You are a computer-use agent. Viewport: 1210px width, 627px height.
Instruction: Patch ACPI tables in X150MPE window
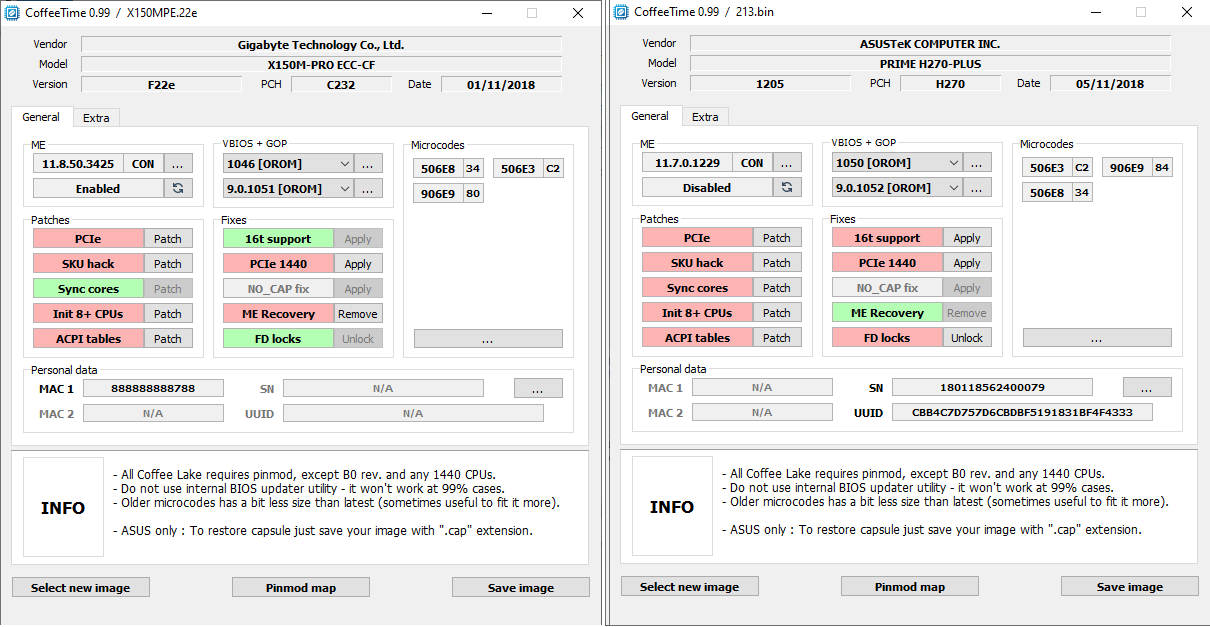tap(168, 339)
